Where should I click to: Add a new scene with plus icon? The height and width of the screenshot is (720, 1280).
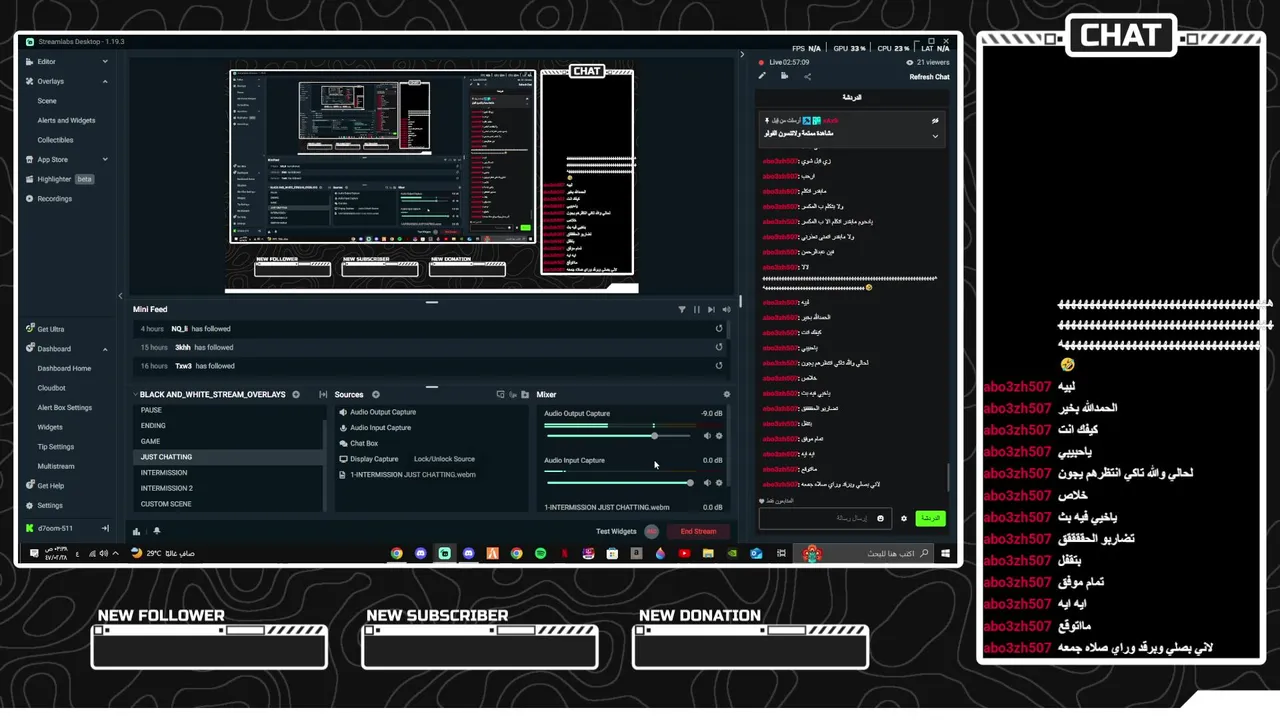tap(296, 395)
